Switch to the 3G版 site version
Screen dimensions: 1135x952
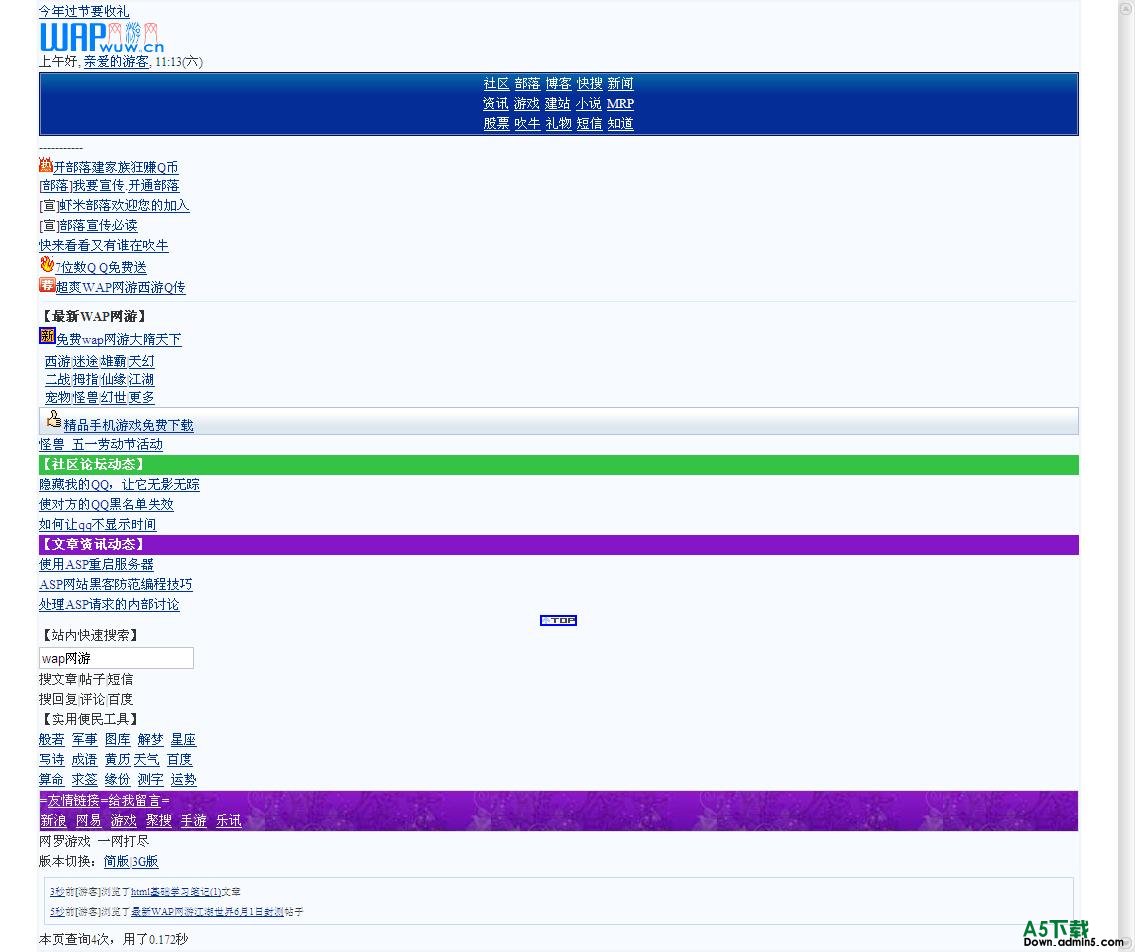pyautogui.click(x=145, y=862)
